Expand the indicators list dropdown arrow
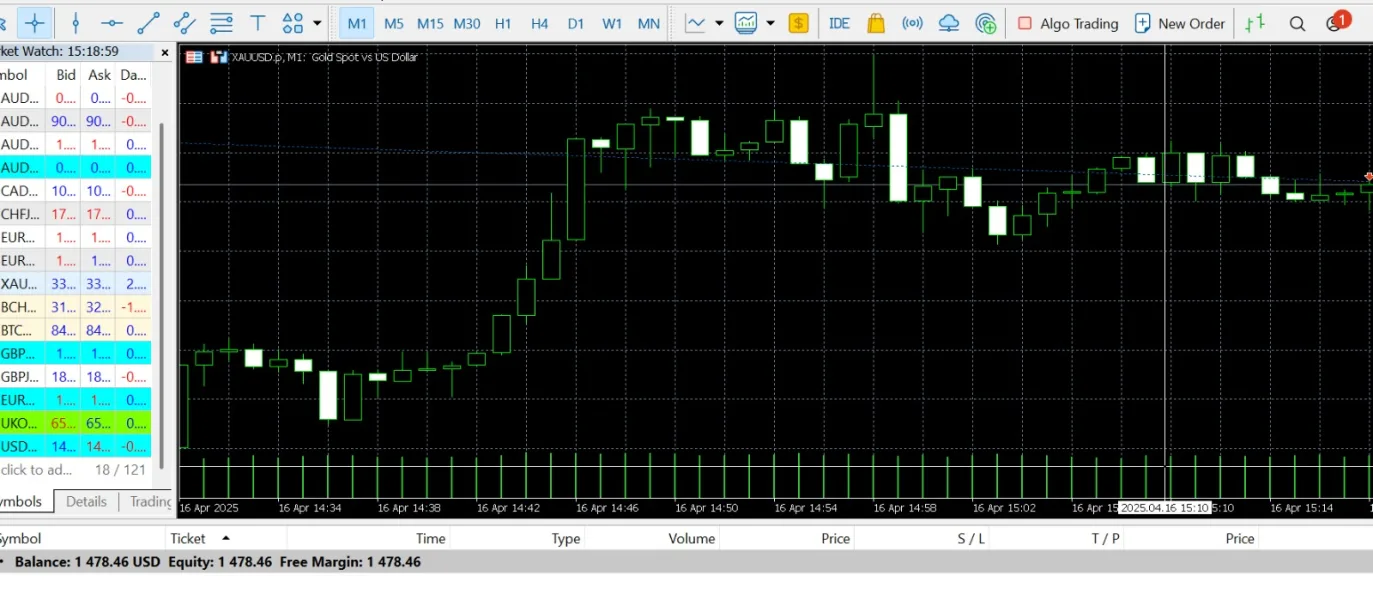1373x600 pixels. (770, 23)
